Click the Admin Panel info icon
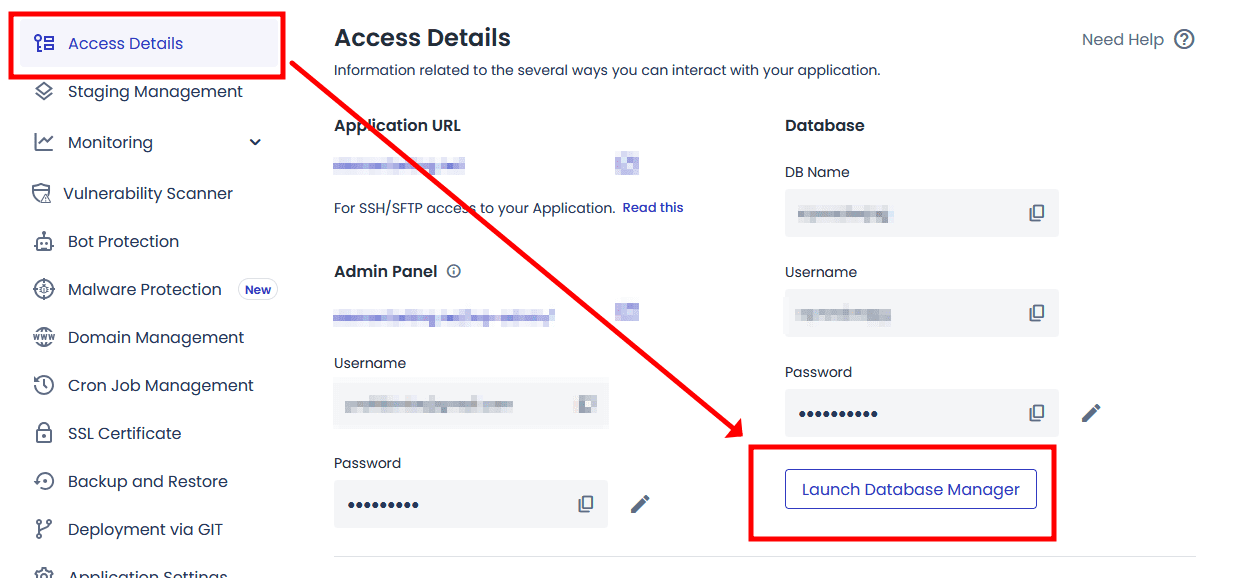Viewport: 1252px width, 578px height. [454, 271]
